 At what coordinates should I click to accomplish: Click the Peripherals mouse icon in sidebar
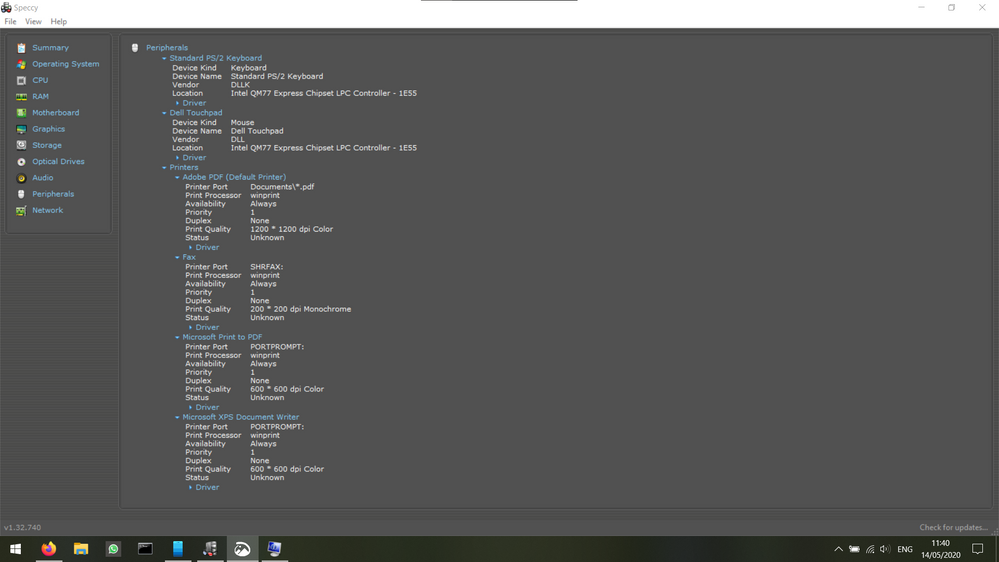[21, 194]
